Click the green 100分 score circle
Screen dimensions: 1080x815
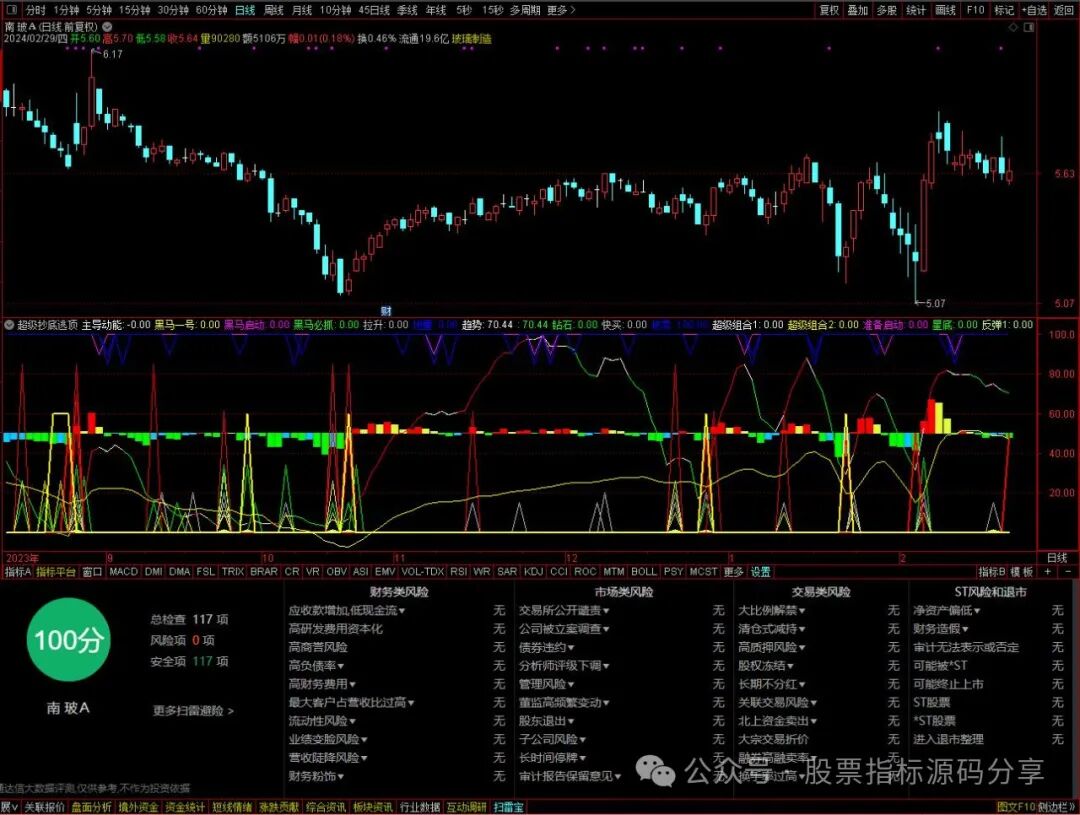(x=68, y=640)
